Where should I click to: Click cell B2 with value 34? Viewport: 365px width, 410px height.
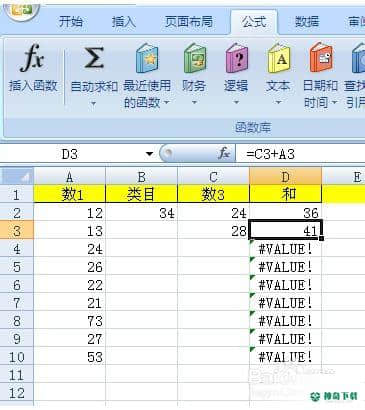pos(141,212)
